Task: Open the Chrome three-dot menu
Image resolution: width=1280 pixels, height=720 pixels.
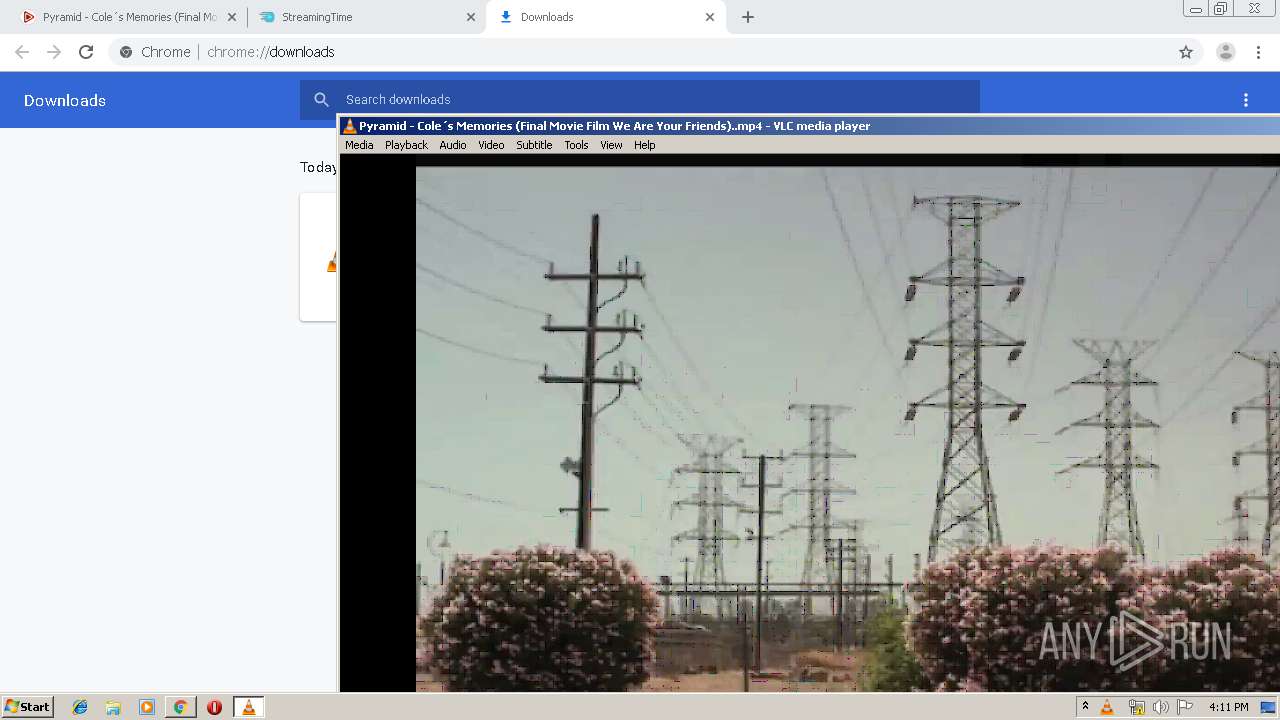Action: pyautogui.click(x=1259, y=52)
